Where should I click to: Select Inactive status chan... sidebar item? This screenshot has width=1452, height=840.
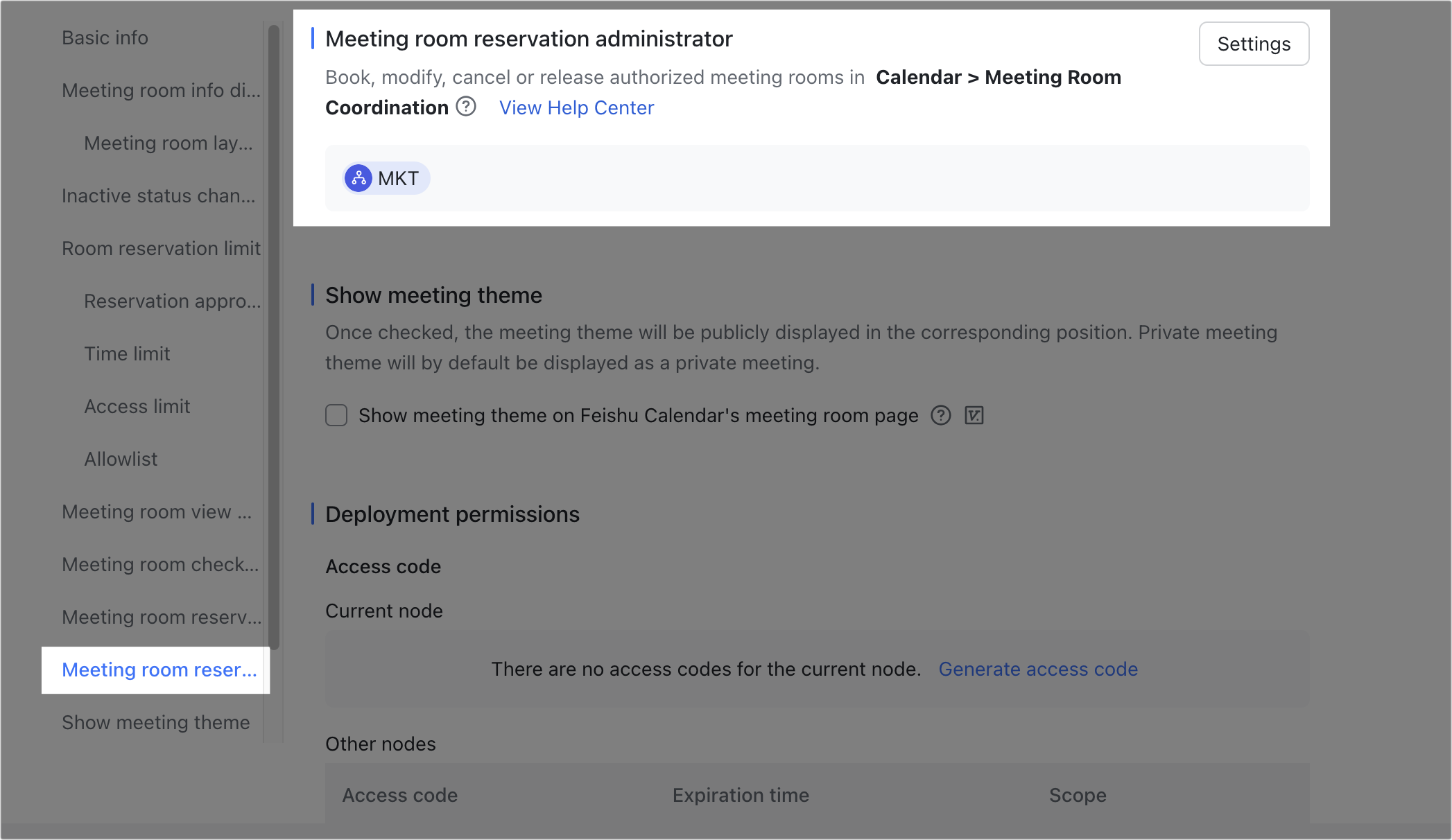click(x=159, y=195)
